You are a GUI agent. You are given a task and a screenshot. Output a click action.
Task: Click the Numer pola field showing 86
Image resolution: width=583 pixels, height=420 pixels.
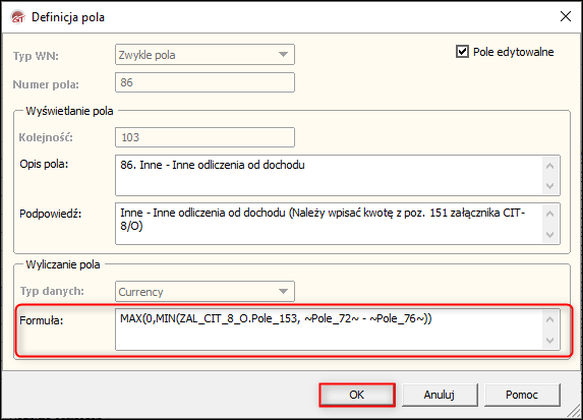(205, 82)
